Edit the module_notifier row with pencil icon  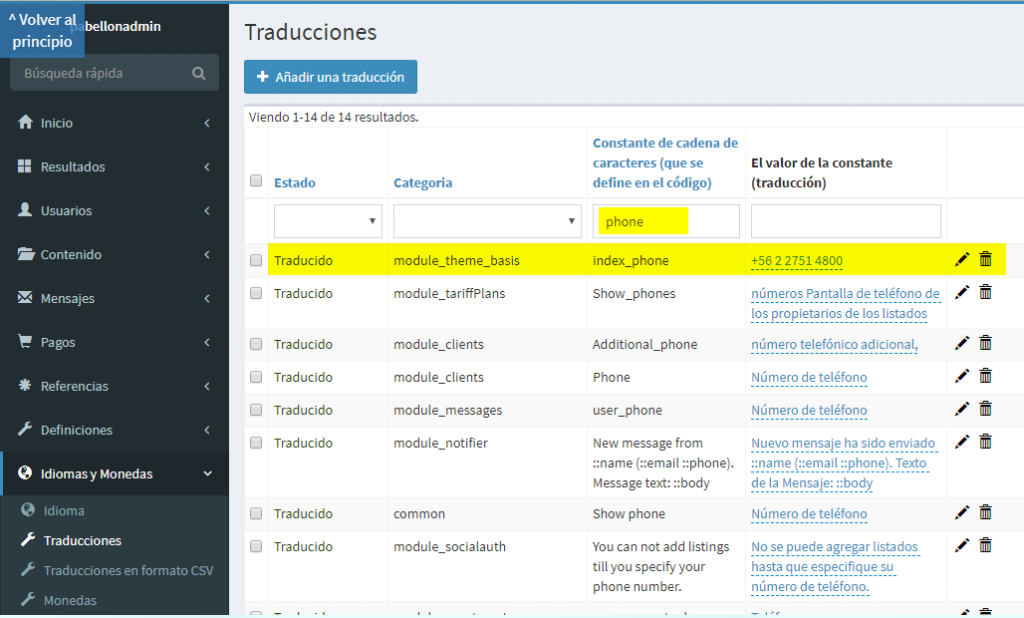pyautogui.click(x=962, y=442)
